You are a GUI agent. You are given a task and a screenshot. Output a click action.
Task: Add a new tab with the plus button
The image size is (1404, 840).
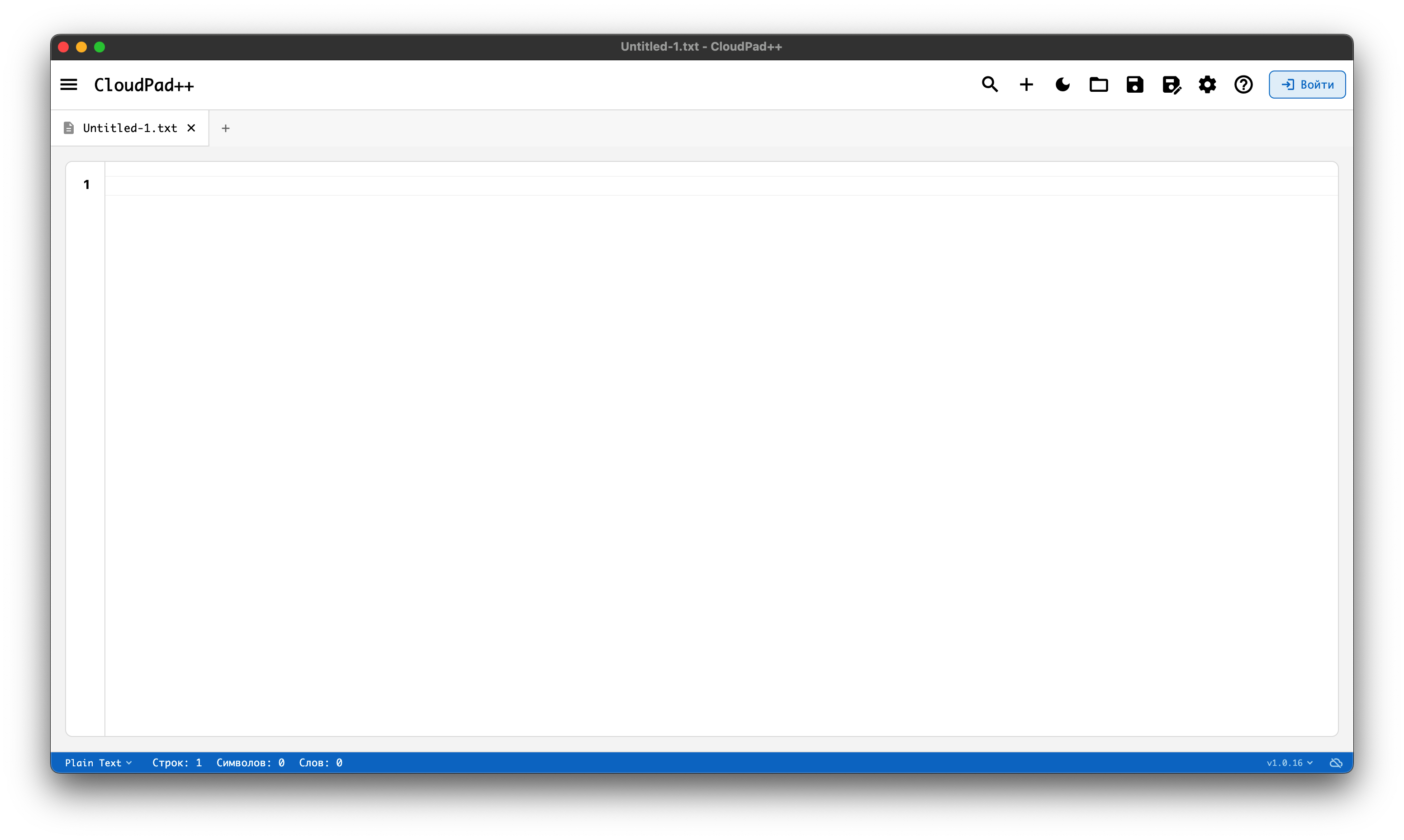(x=226, y=128)
